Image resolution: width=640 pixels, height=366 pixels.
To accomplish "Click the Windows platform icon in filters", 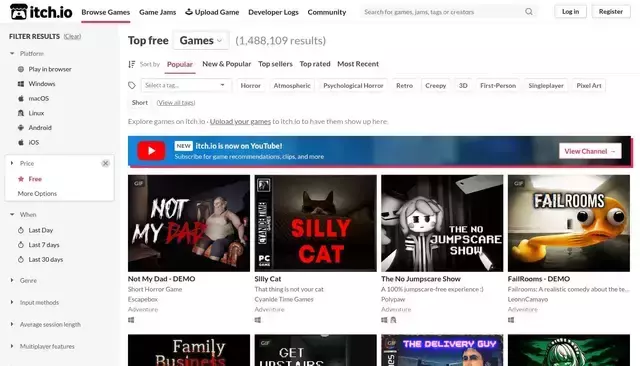I will [x=21, y=84].
